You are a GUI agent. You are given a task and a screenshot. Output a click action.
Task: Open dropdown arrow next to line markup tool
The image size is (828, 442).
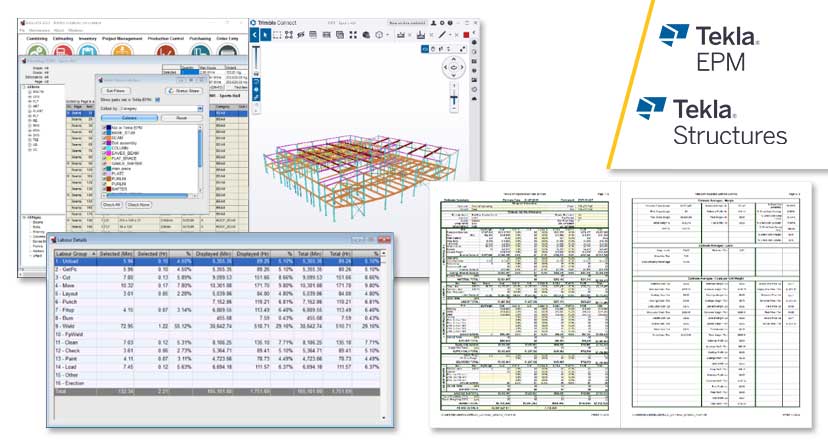pos(450,35)
